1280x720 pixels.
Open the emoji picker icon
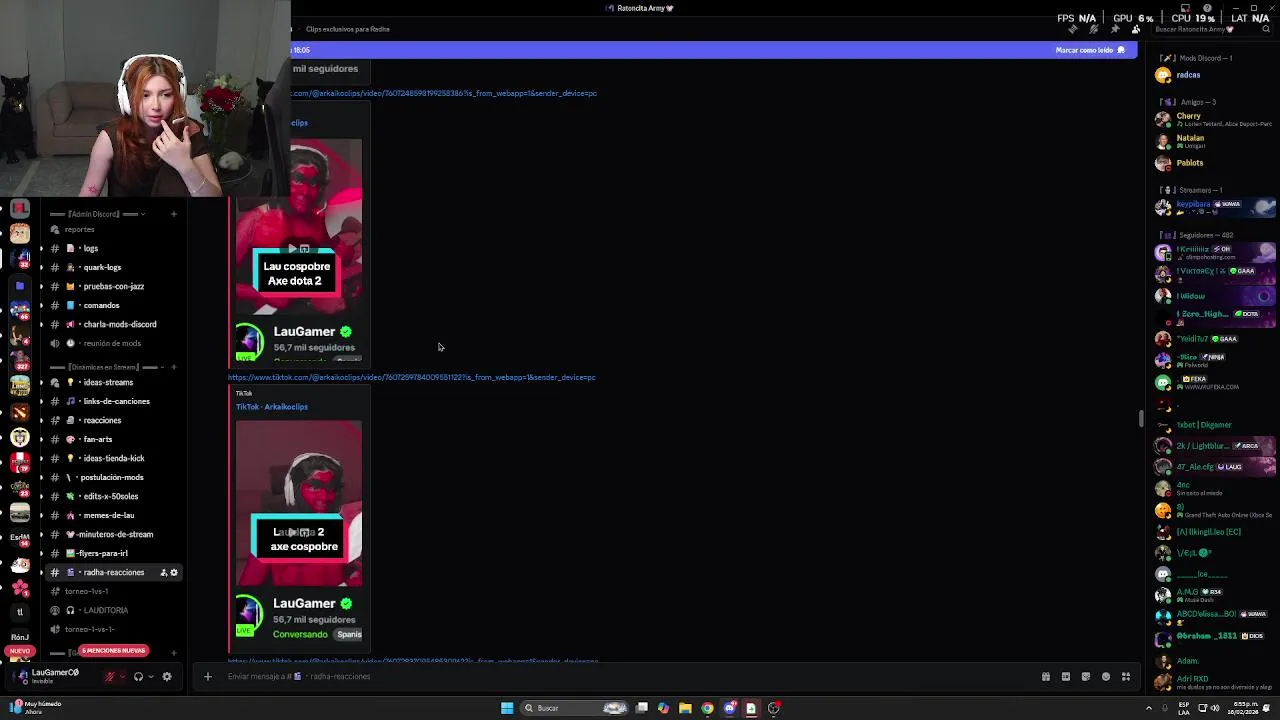coord(1106,677)
